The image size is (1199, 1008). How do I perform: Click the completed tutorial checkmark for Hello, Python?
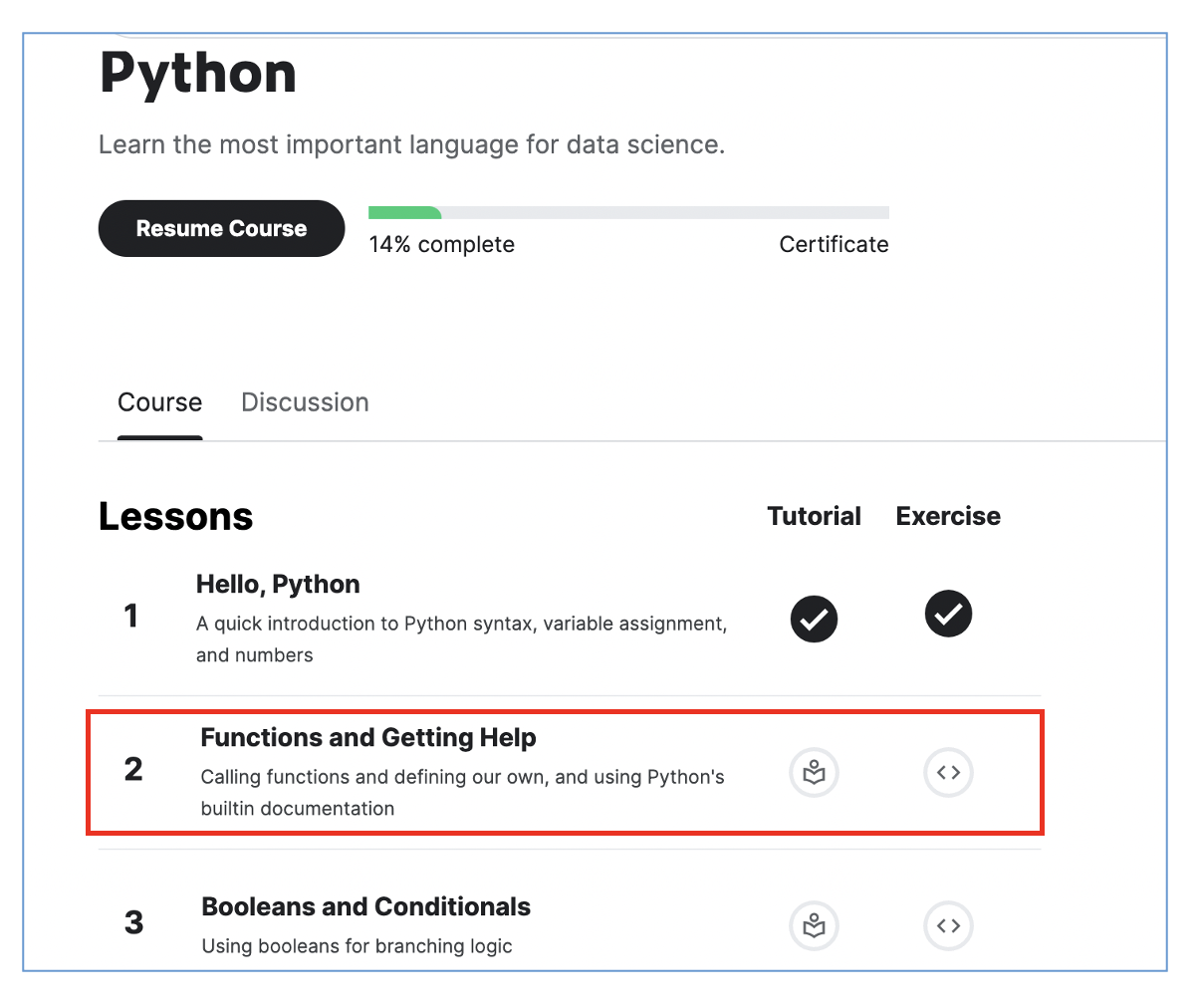tap(814, 619)
